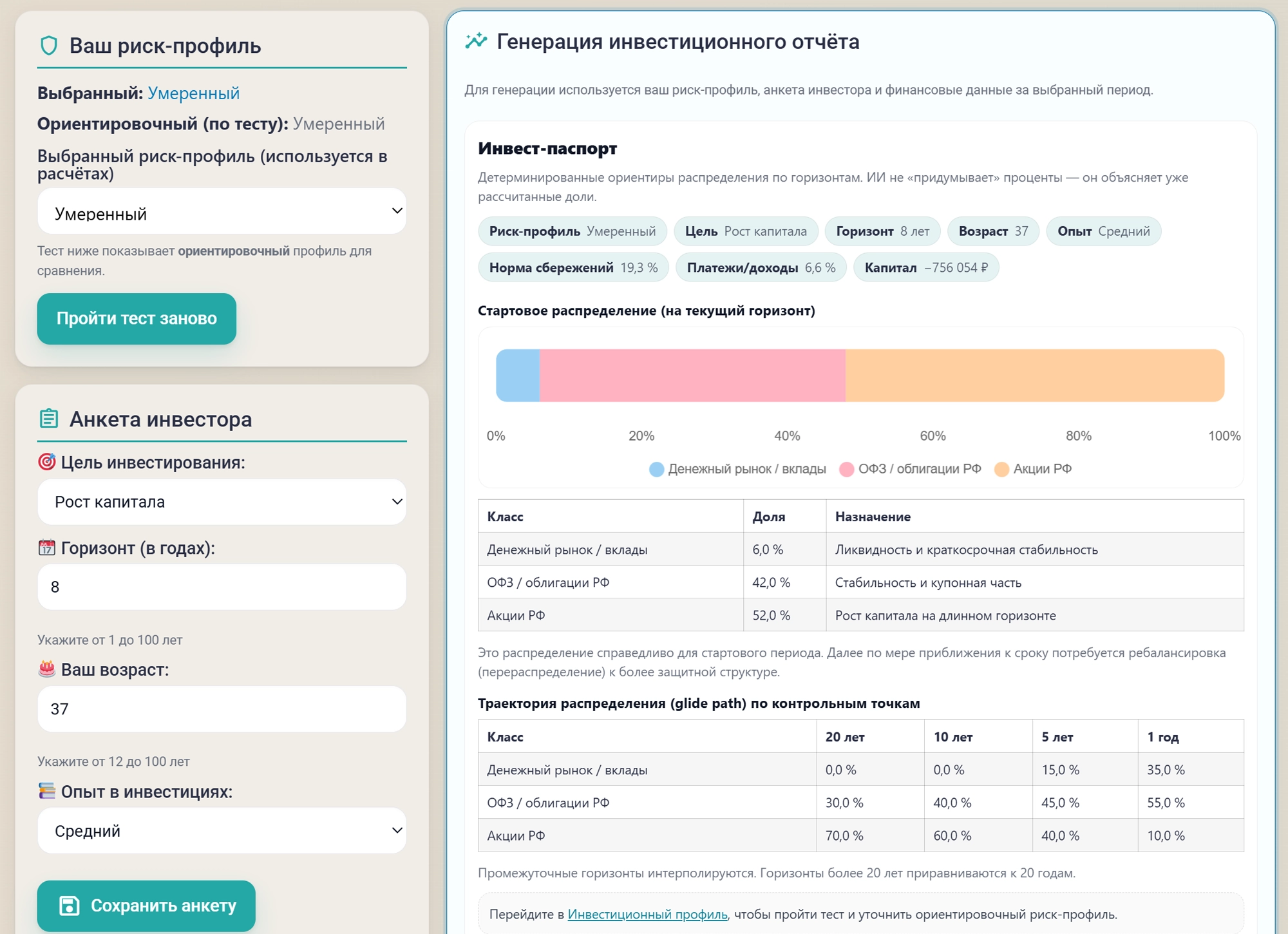Click the target icon beside Цель инвестирования
This screenshot has height=934, width=1288.
click(48, 461)
